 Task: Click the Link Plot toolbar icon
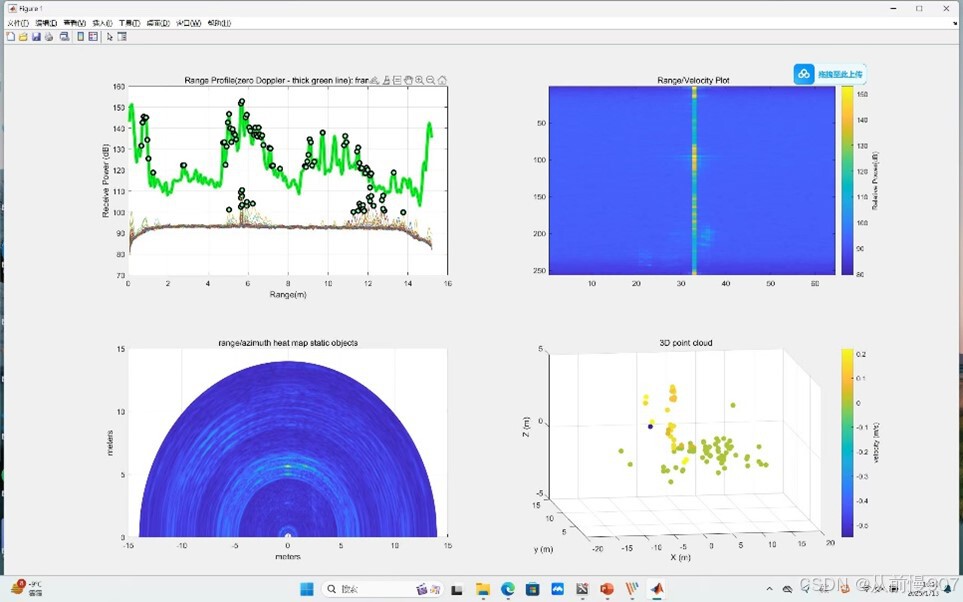pos(64,37)
